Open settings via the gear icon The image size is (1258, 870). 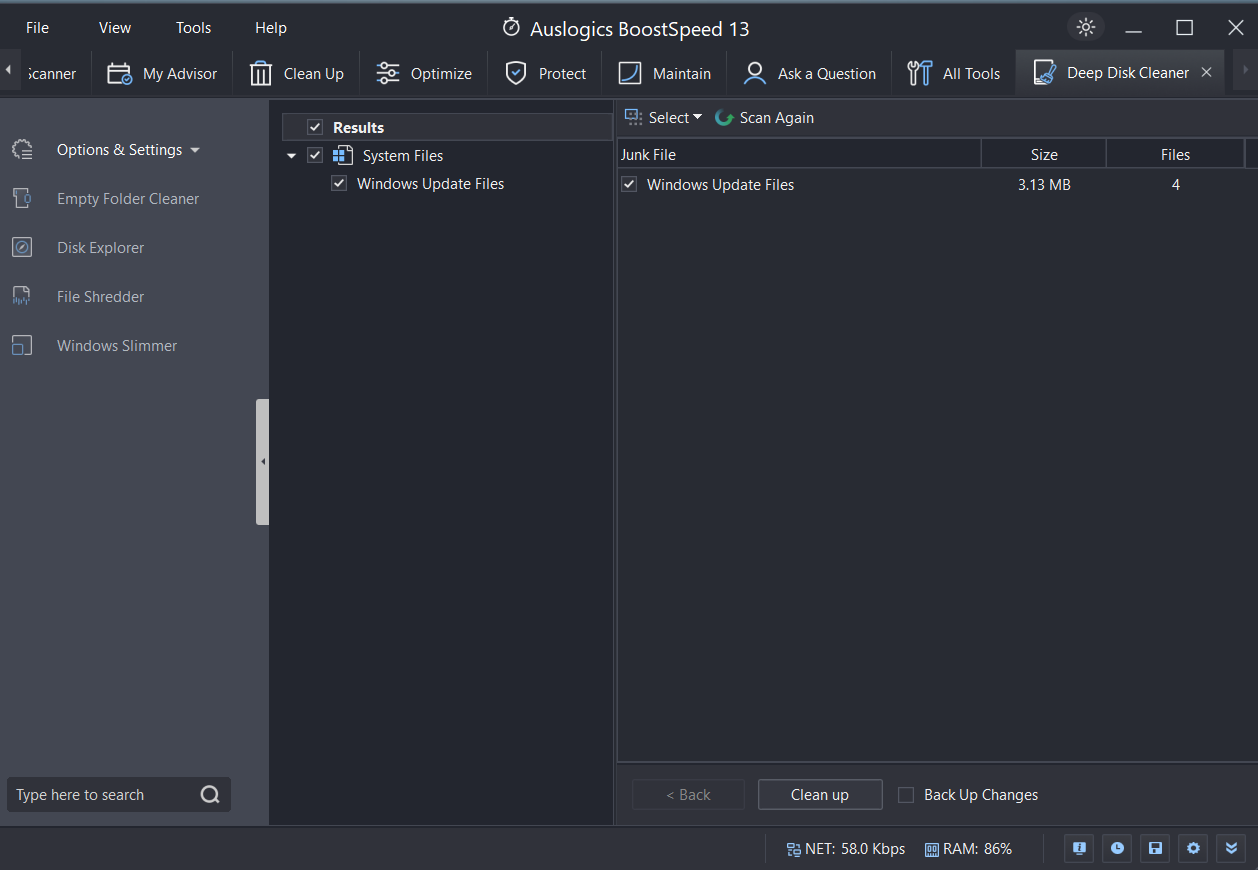click(x=1193, y=848)
